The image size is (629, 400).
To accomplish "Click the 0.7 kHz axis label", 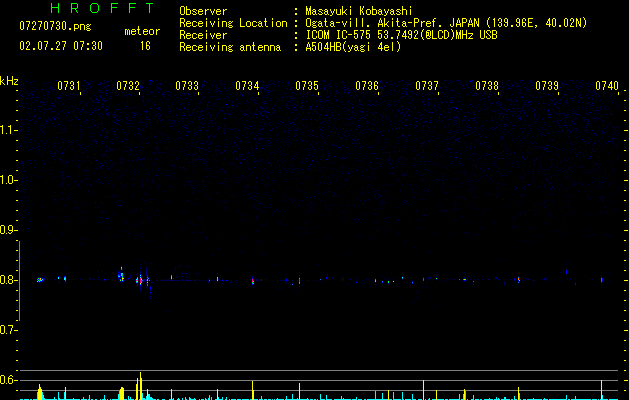I will (8, 330).
